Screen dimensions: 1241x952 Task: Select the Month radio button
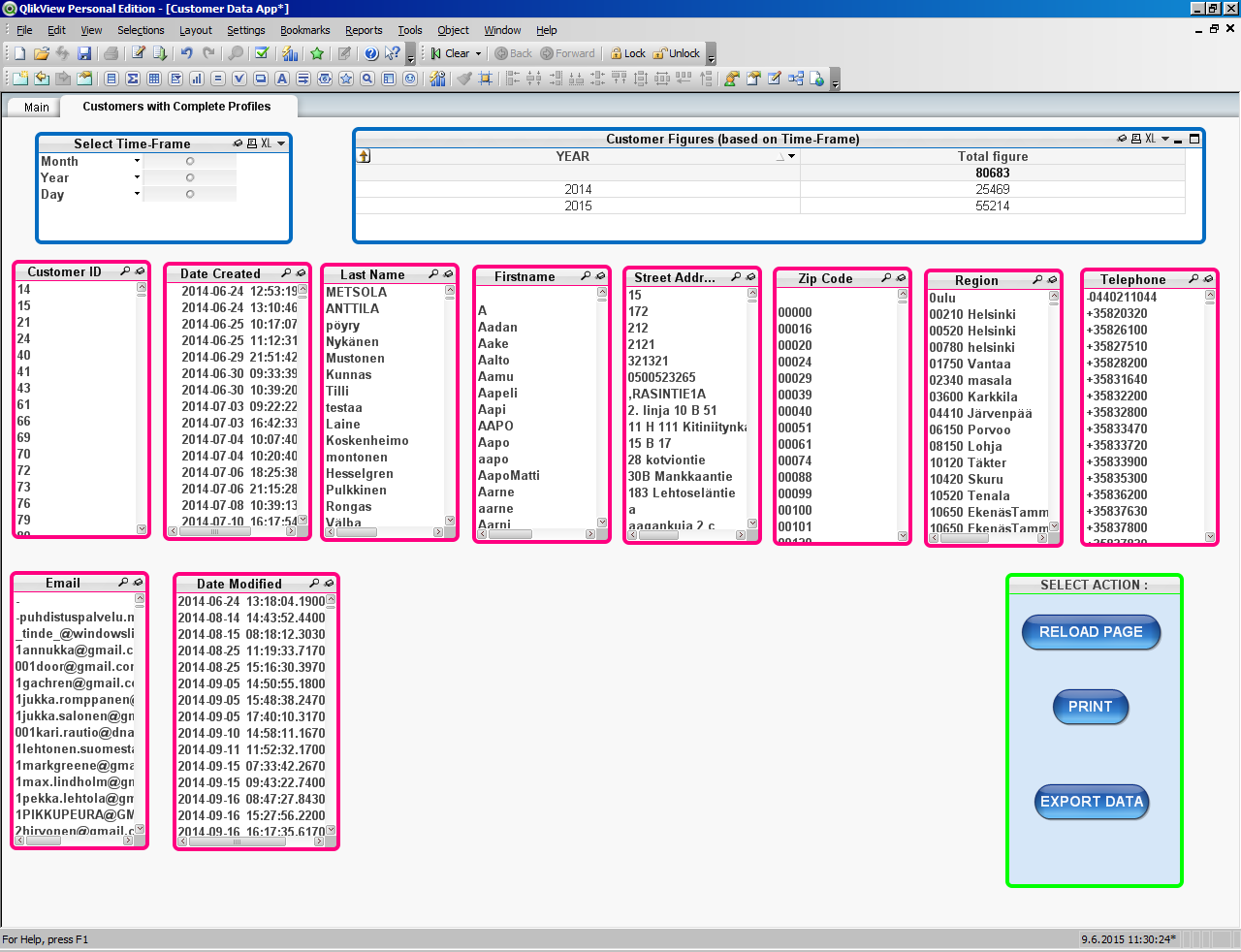(190, 161)
